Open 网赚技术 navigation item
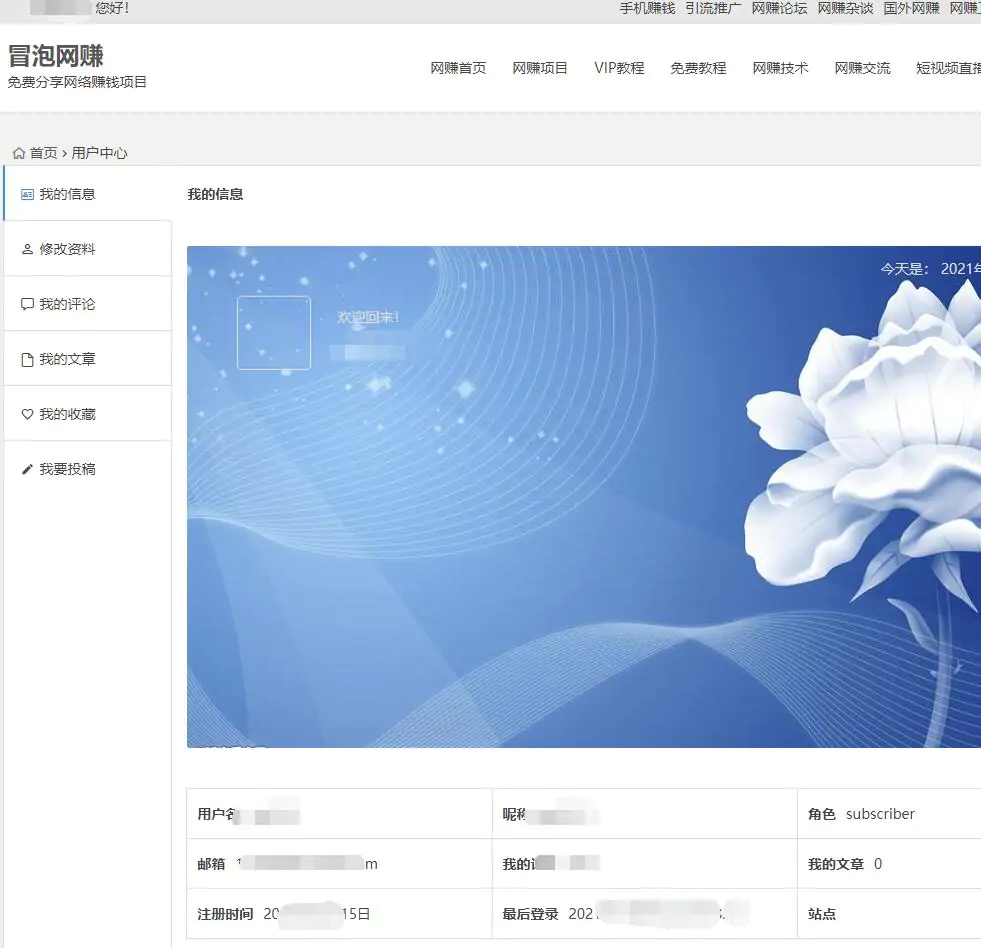This screenshot has width=981, height=948. (x=780, y=68)
